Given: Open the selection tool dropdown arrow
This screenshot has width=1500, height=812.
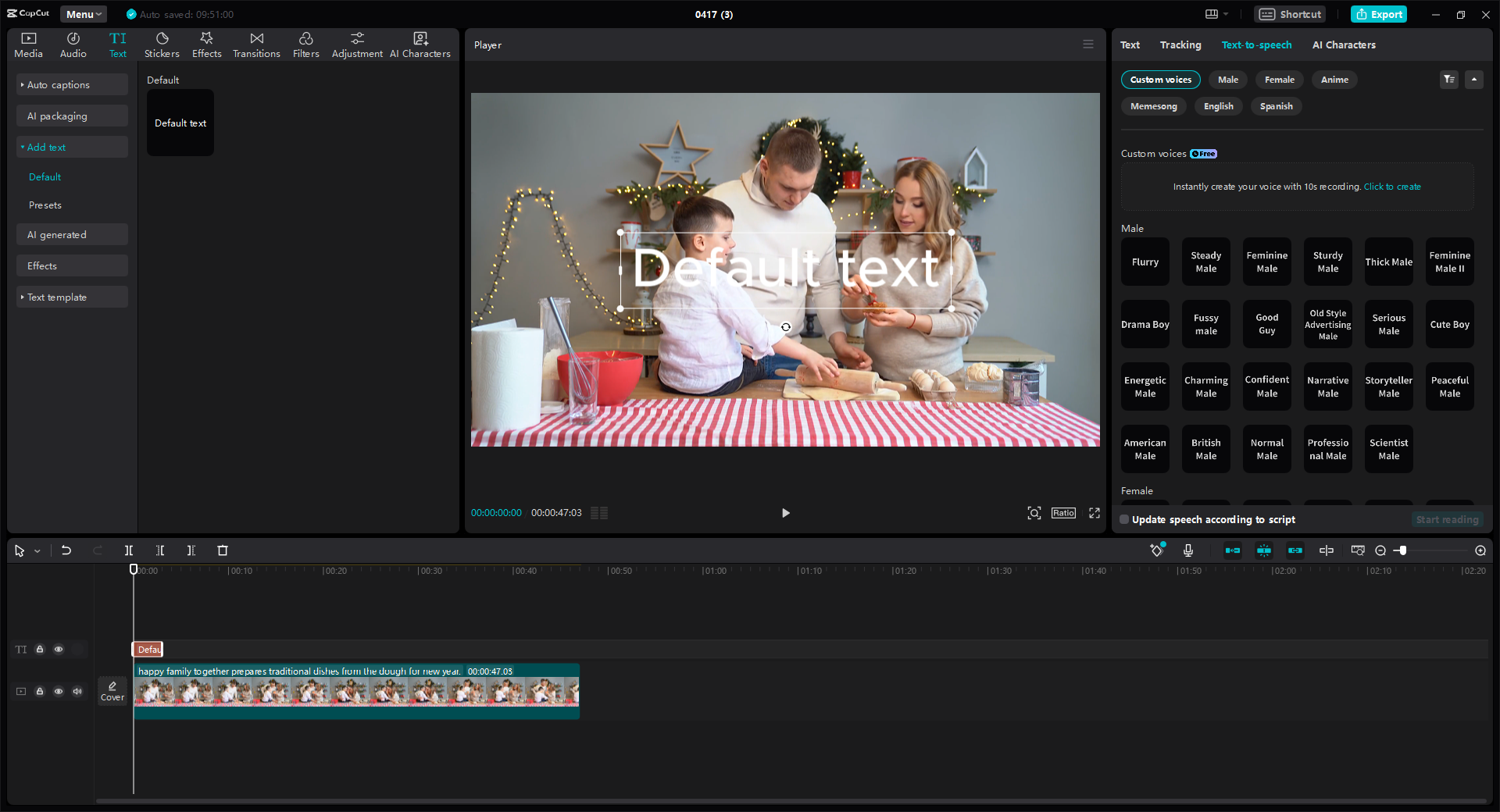Looking at the screenshot, I should point(36,550).
